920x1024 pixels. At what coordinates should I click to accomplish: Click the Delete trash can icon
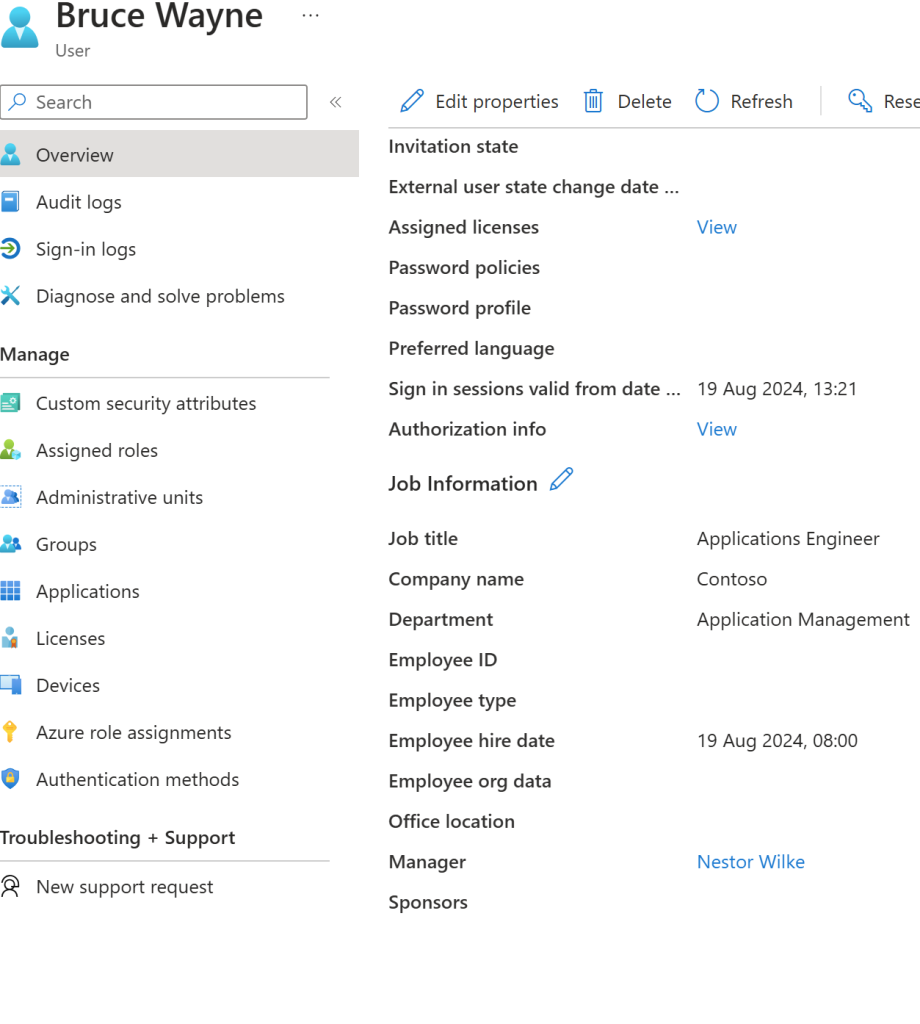point(593,101)
